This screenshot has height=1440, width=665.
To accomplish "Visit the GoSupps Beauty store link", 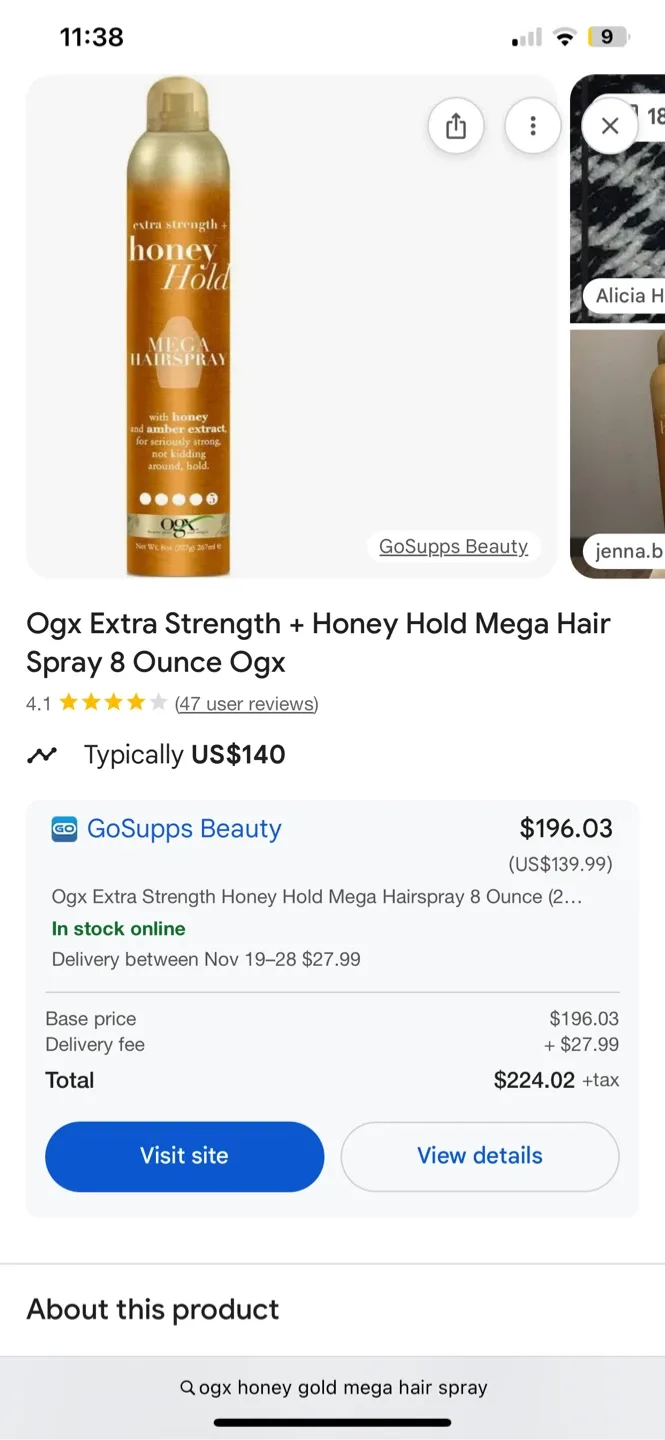I will click(184, 829).
